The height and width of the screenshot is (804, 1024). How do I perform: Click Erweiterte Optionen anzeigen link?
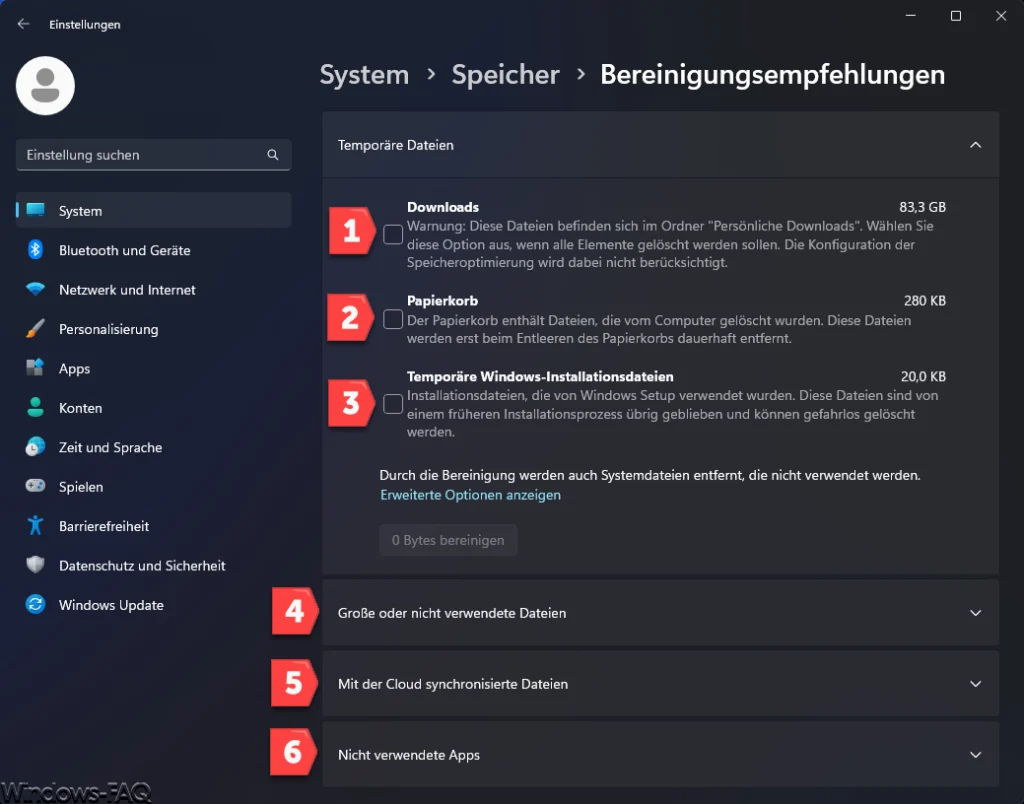click(470, 495)
